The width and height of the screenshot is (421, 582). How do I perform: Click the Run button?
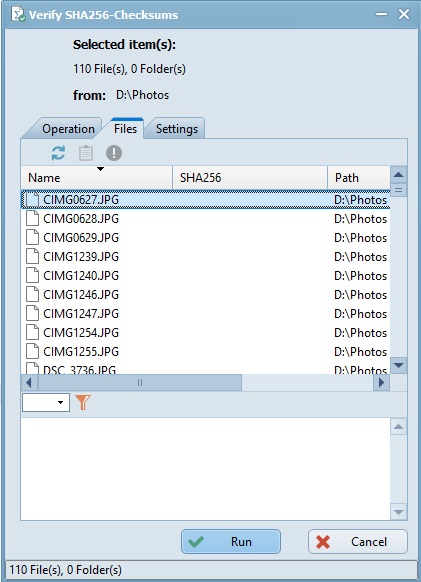231,542
